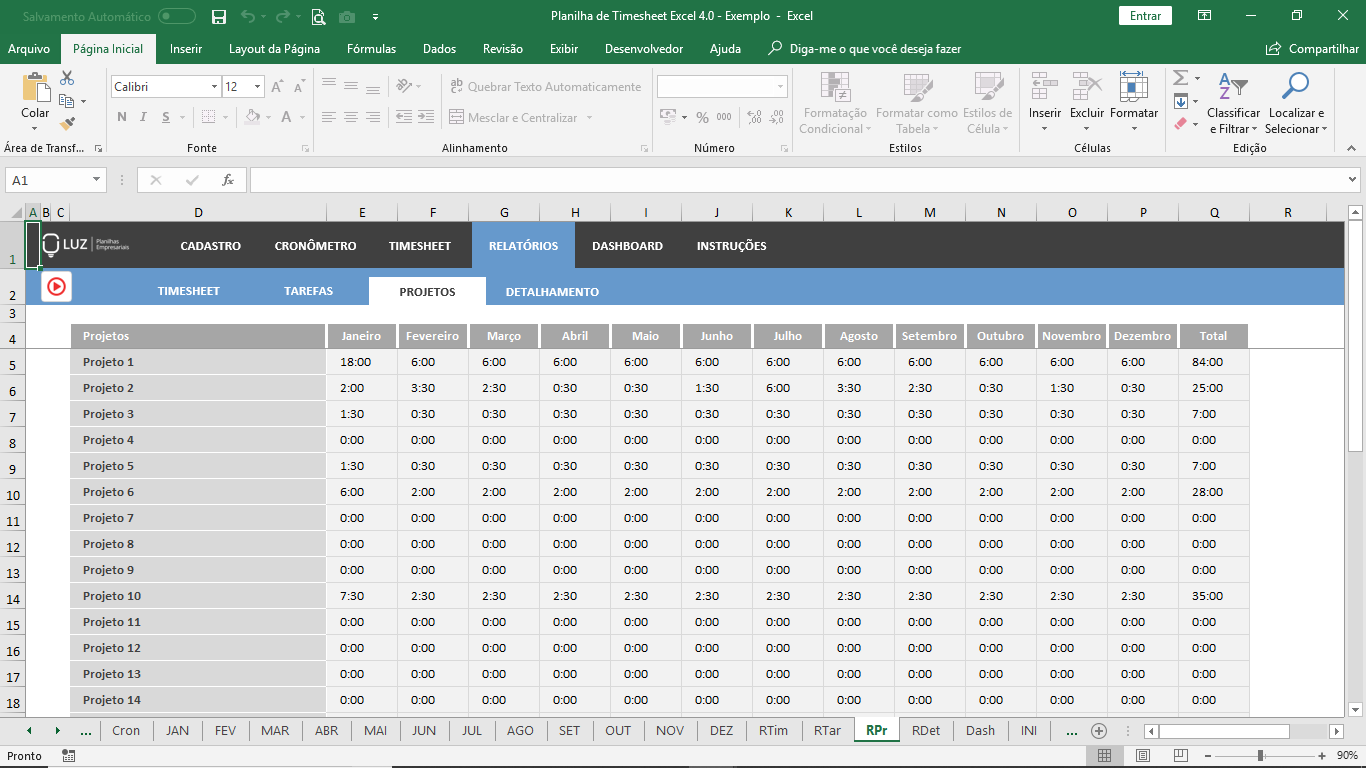
Task: Click the Save icon in quick access toolbar
Action: 219,16
